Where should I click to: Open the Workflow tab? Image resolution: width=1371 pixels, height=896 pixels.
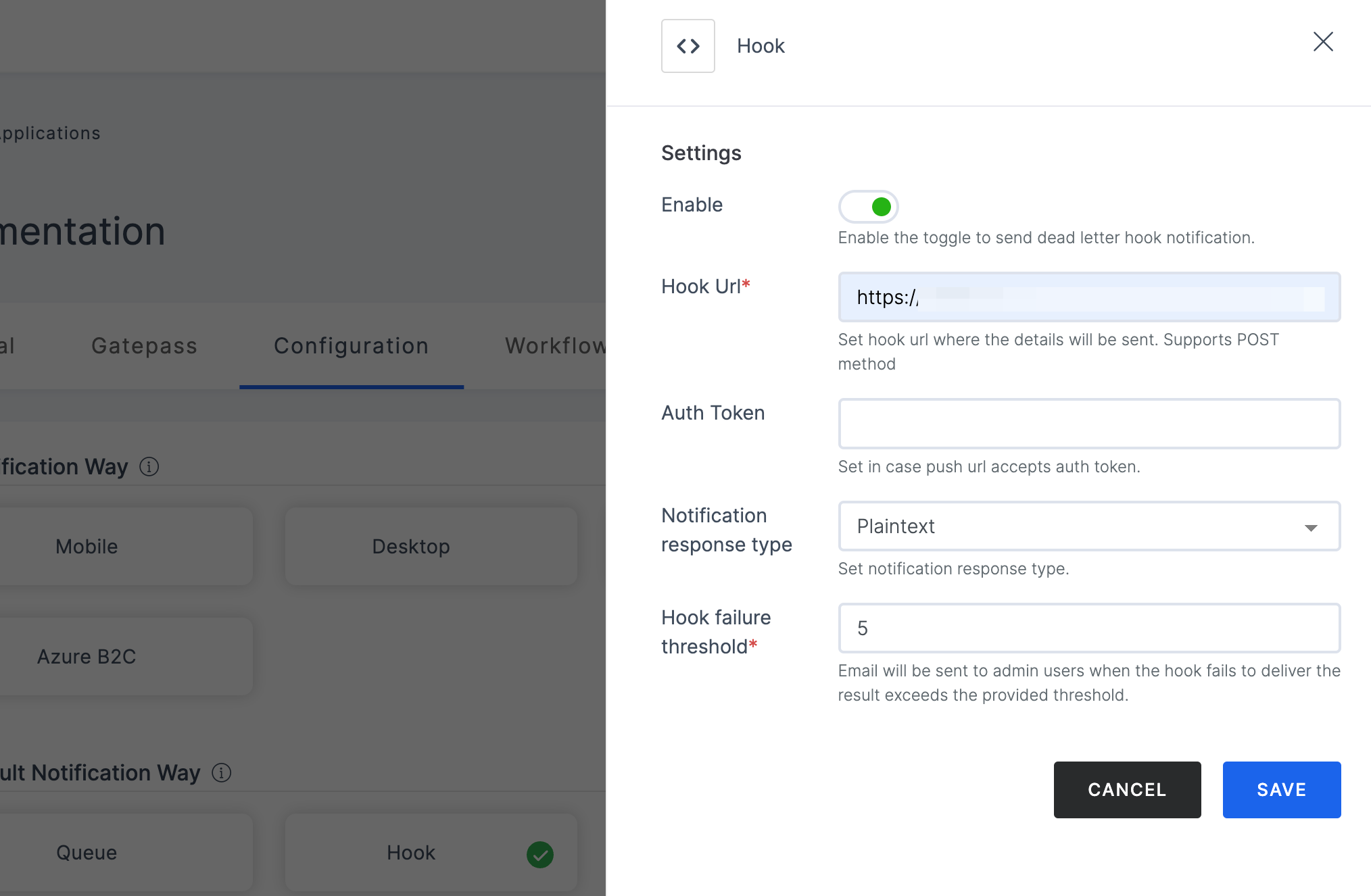point(555,345)
